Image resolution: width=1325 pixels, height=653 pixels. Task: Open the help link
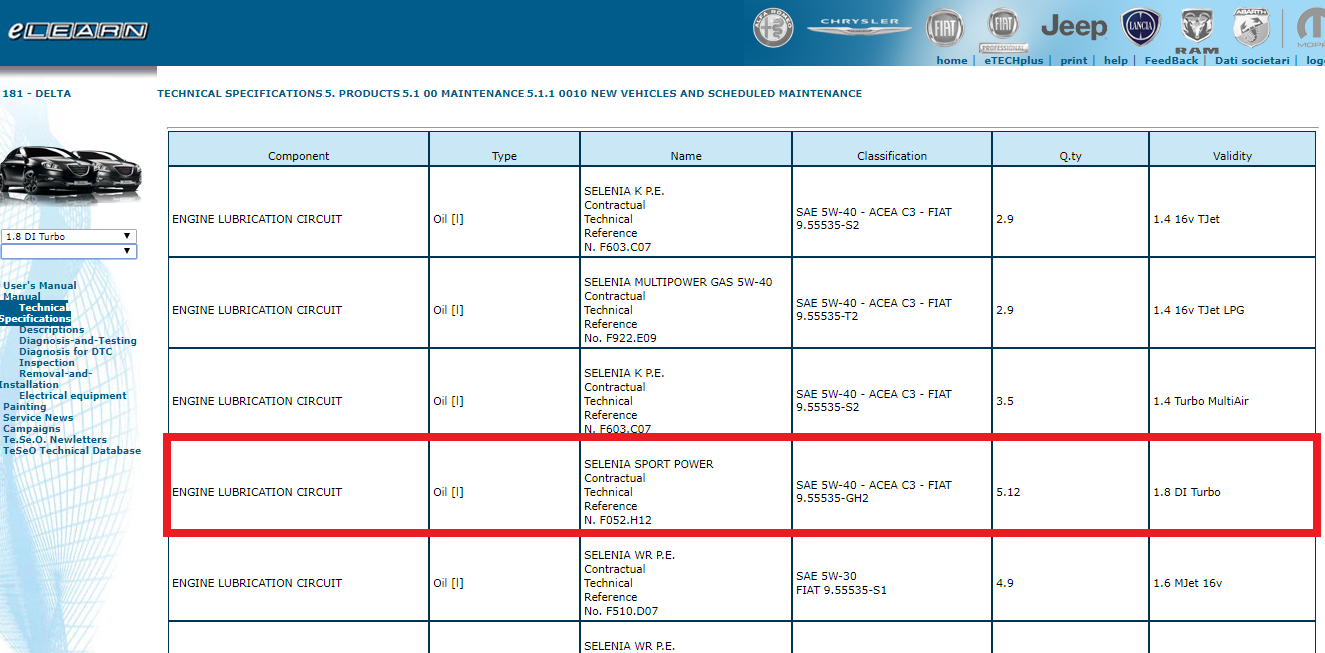[x=1115, y=60]
